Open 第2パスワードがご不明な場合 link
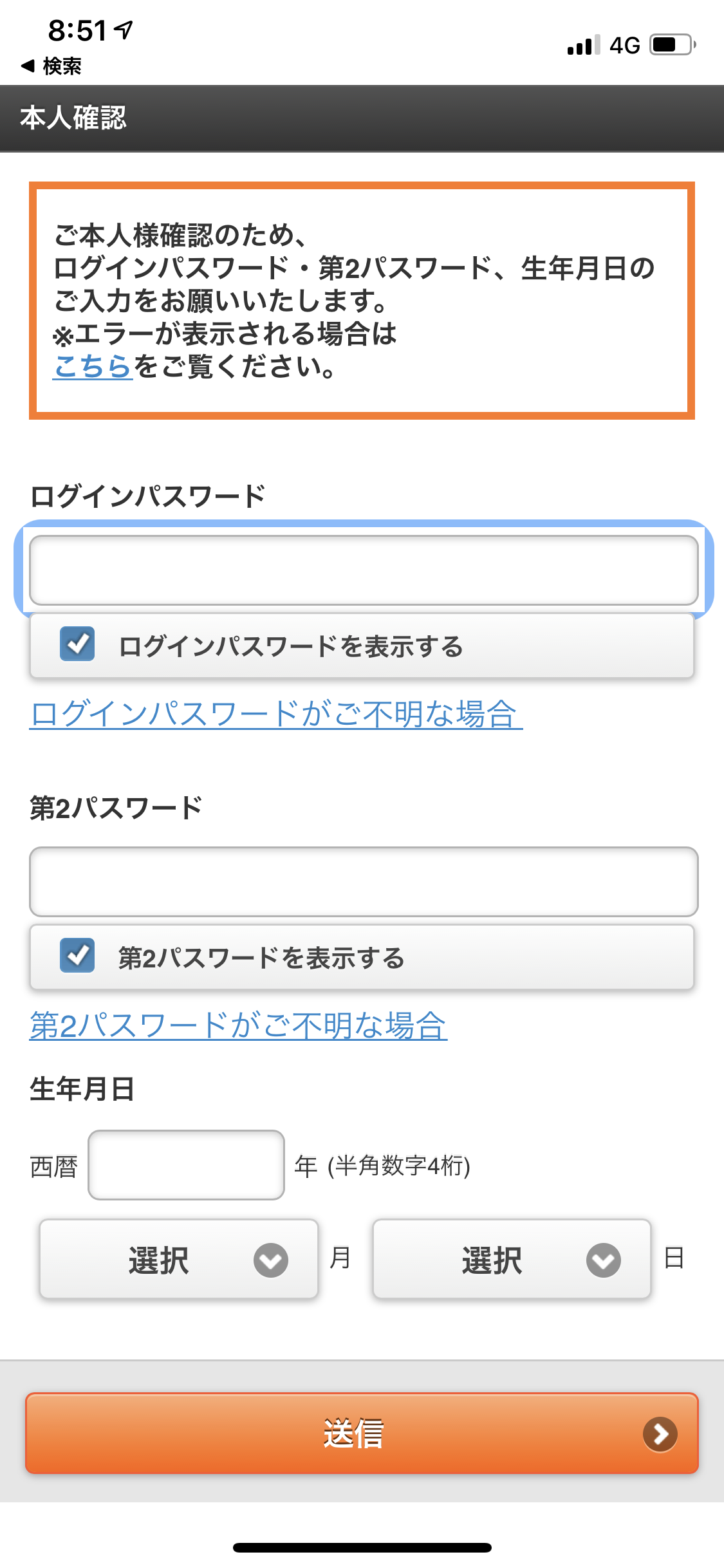This screenshot has height=1568, width=724. tap(238, 1025)
